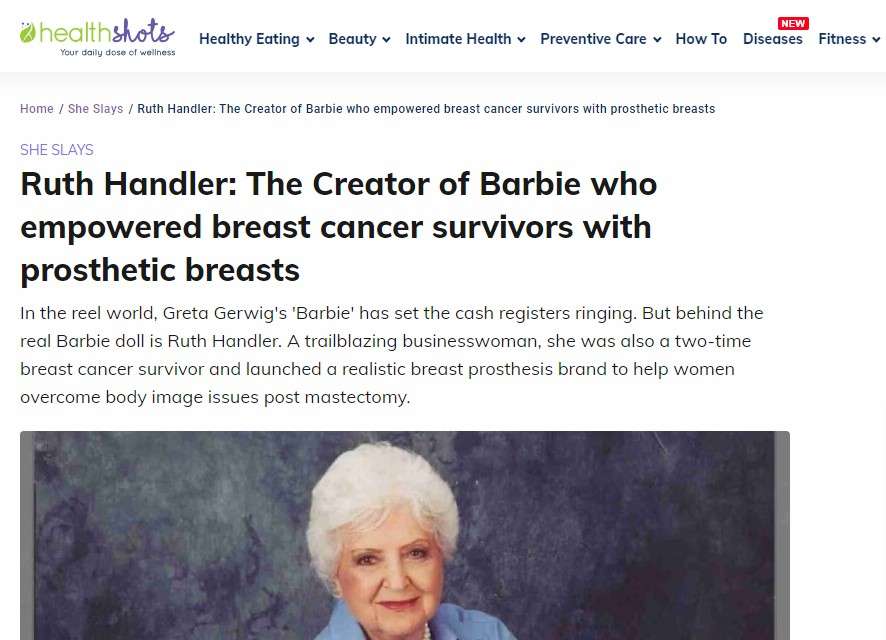Select Intimate Health in navigation
This screenshot has width=886, height=640.
pyautogui.click(x=458, y=39)
